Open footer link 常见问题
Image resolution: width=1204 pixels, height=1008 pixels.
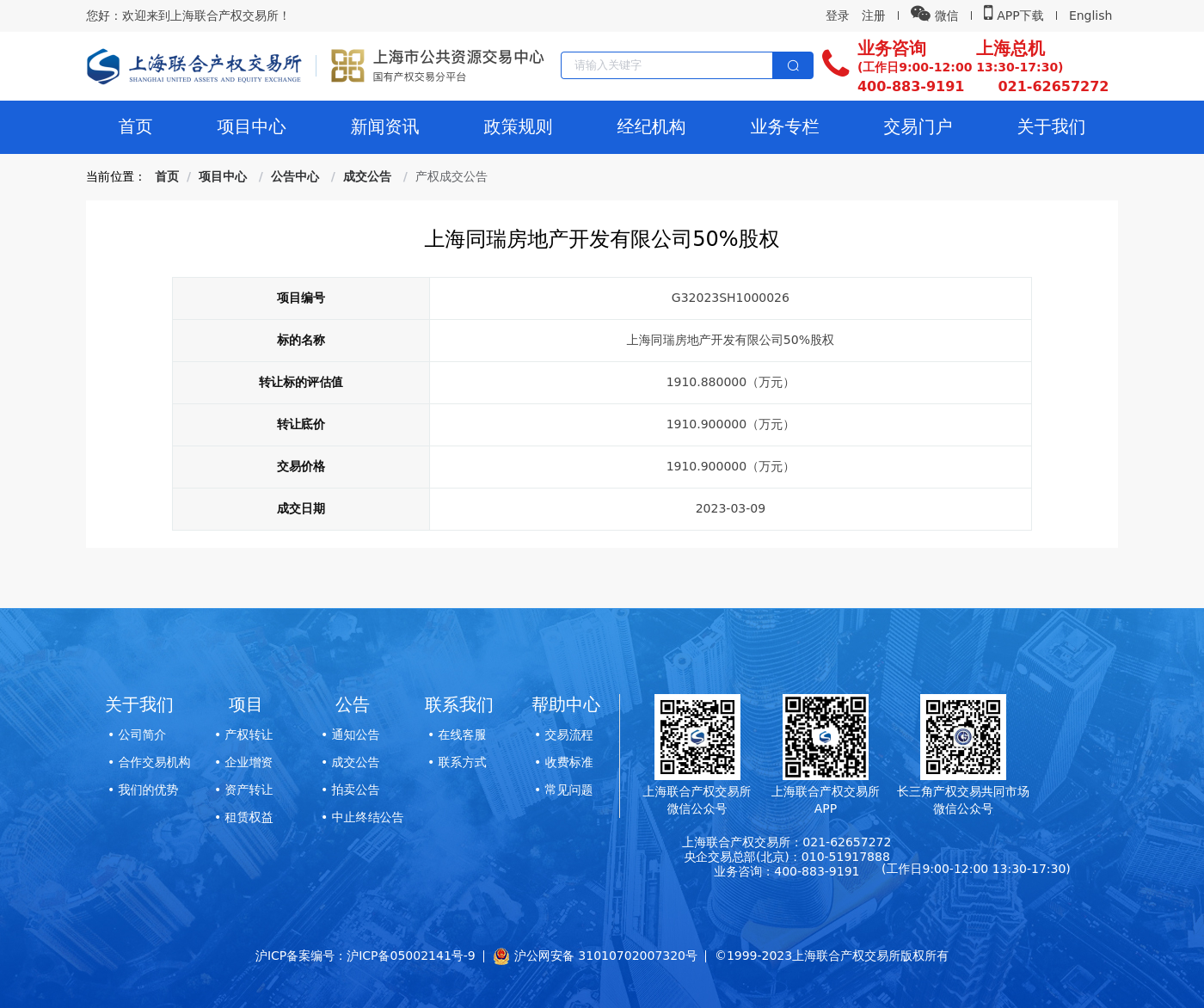[x=568, y=790]
